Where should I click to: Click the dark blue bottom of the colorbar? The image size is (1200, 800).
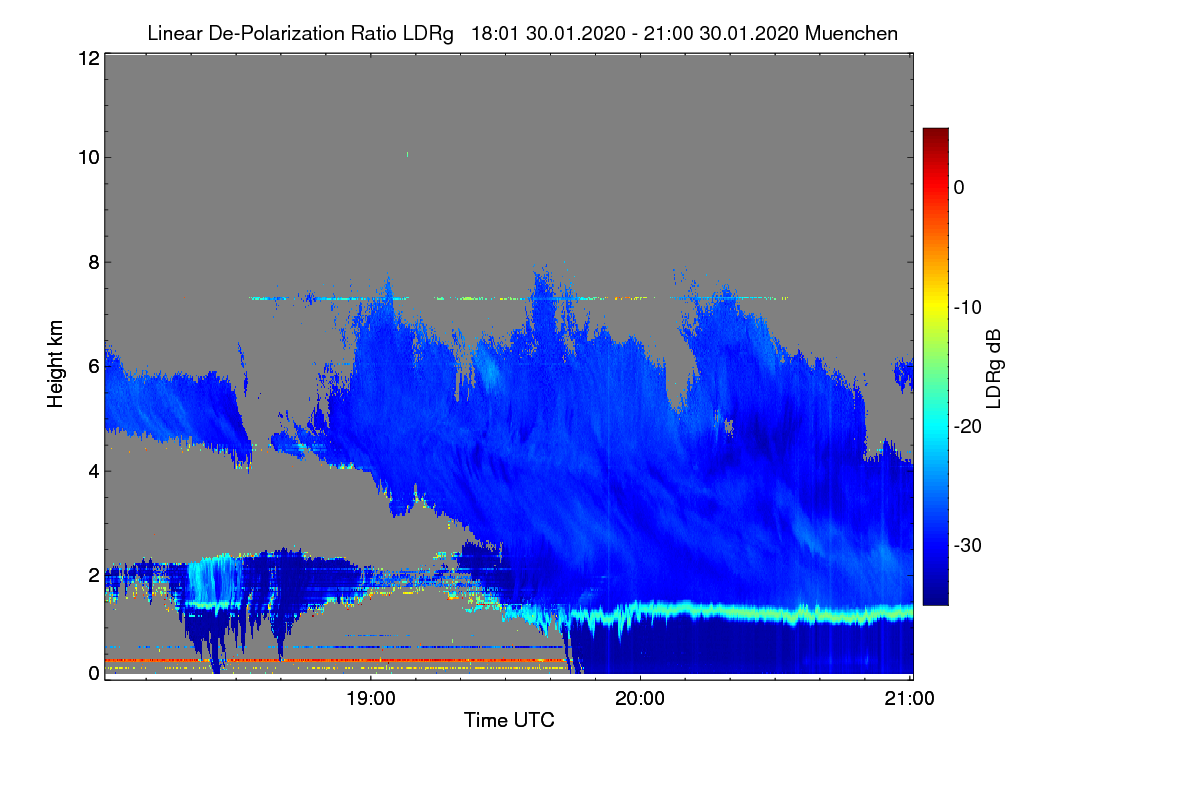935,597
